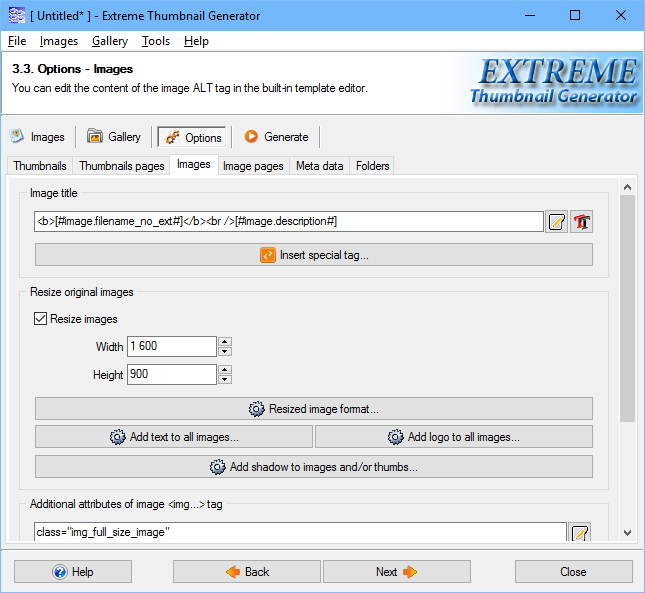Select the Images options tab
645x593 pixels.
(194, 164)
